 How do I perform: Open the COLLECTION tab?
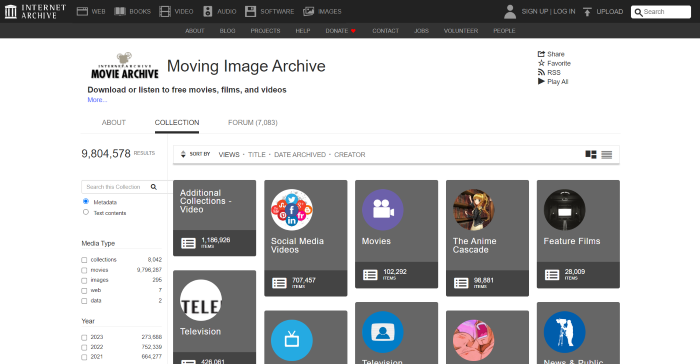177,122
